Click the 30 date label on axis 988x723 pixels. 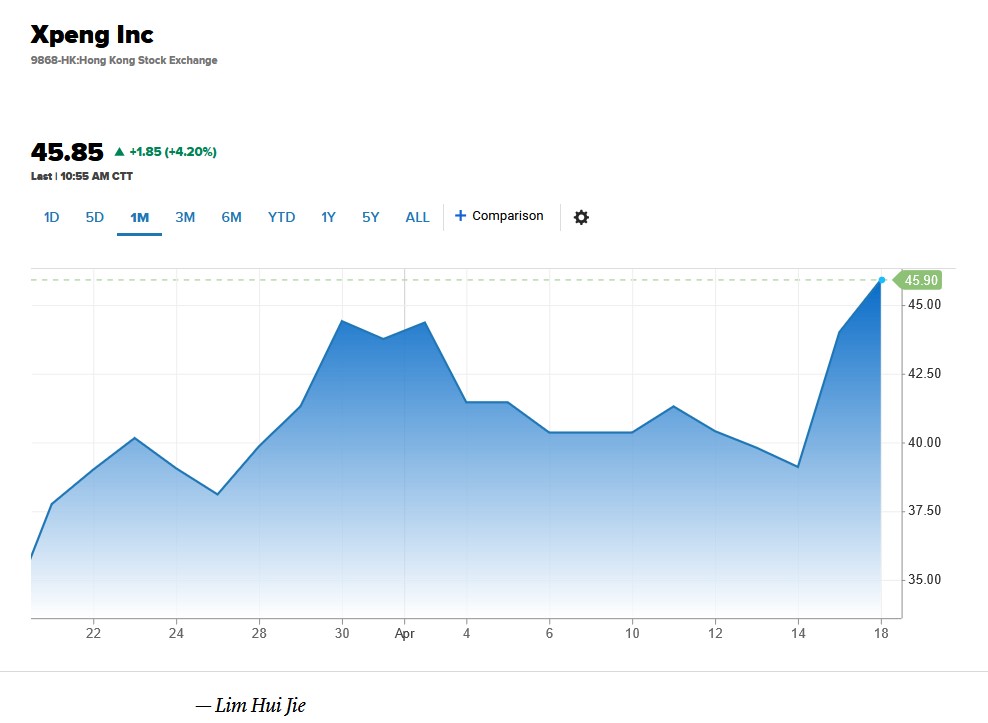[x=342, y=633]
